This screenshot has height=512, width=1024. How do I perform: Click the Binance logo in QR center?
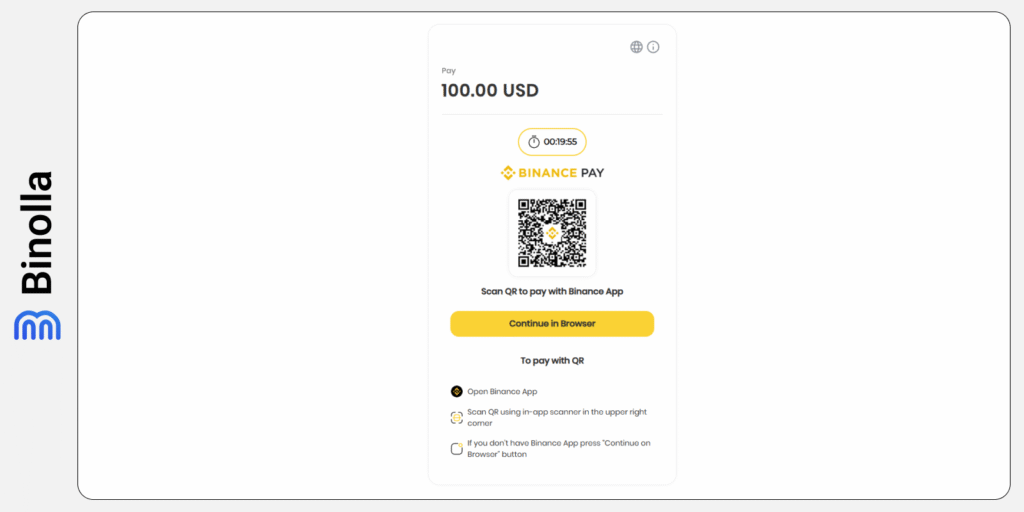click(x=552, y=233)
